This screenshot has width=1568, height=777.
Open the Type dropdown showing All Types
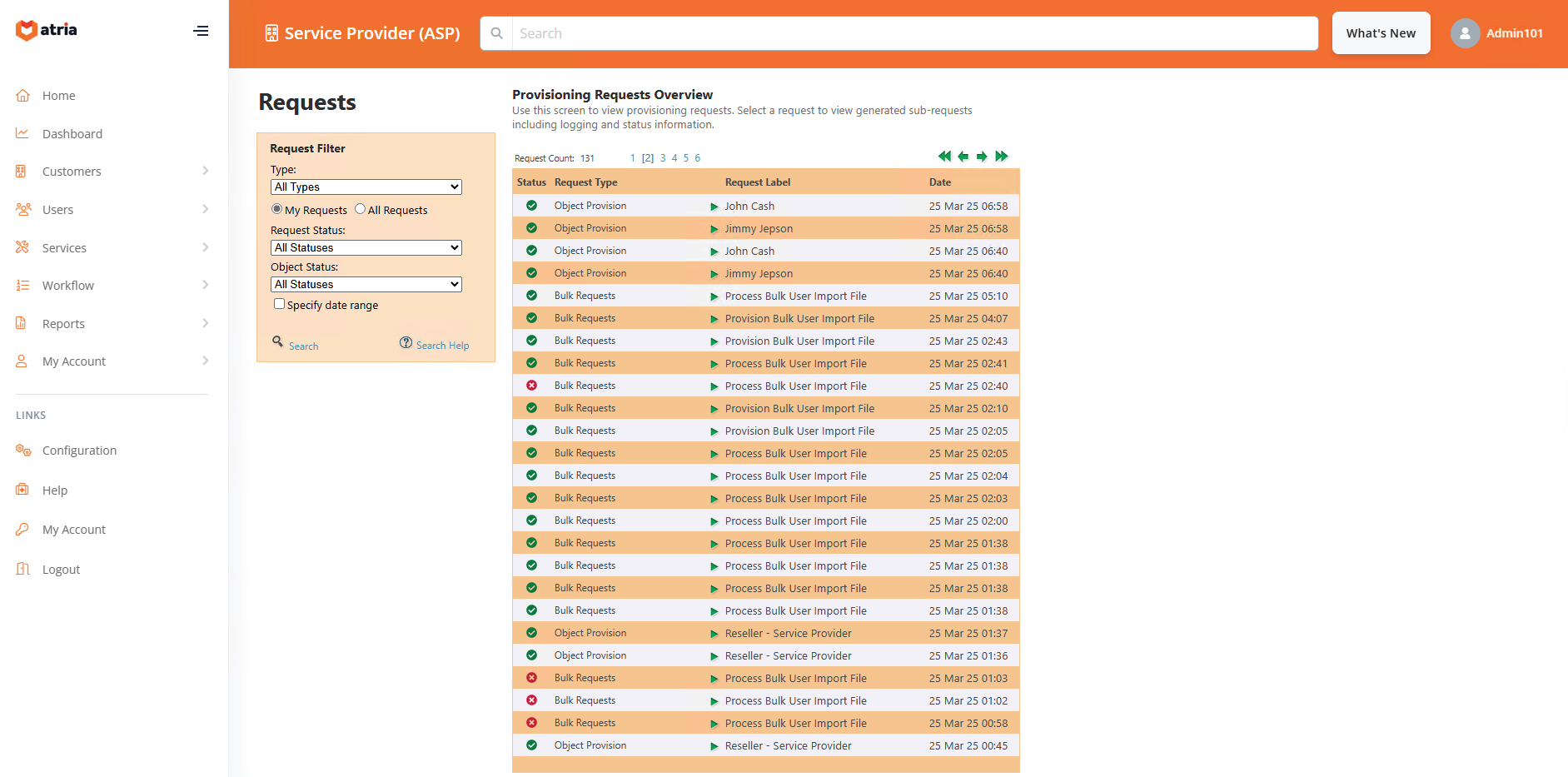pyautogui.click(x=366, y=187)
